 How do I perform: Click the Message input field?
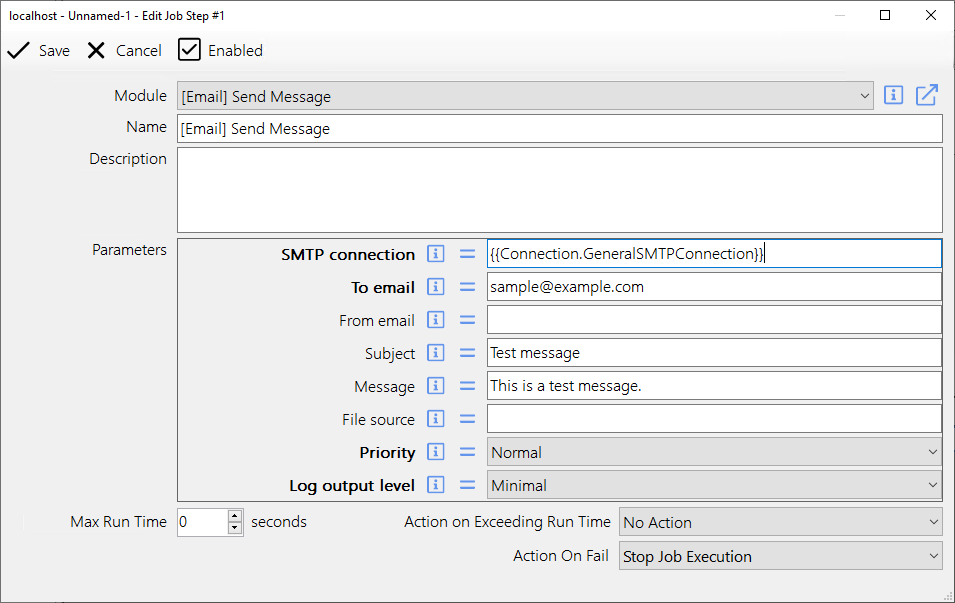point(714,386)
